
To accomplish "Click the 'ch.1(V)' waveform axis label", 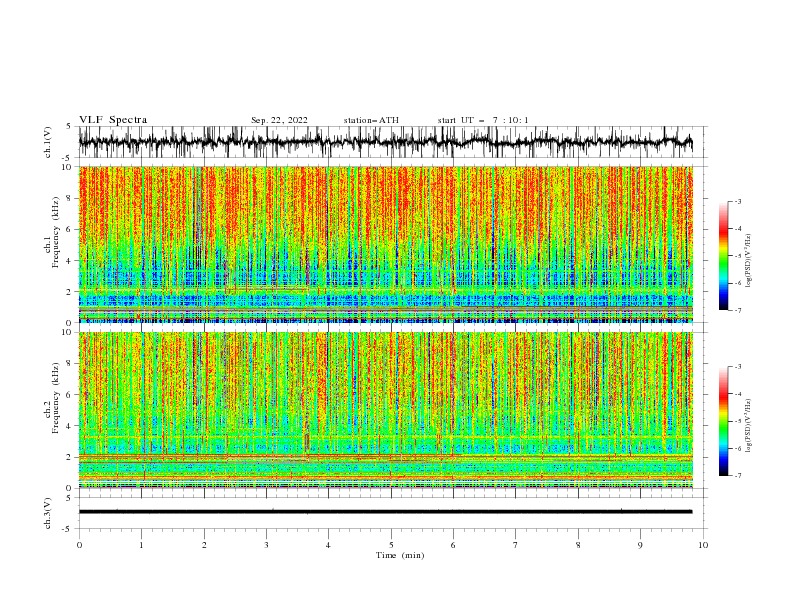I will pyautogui.click(x=48, y=142).
